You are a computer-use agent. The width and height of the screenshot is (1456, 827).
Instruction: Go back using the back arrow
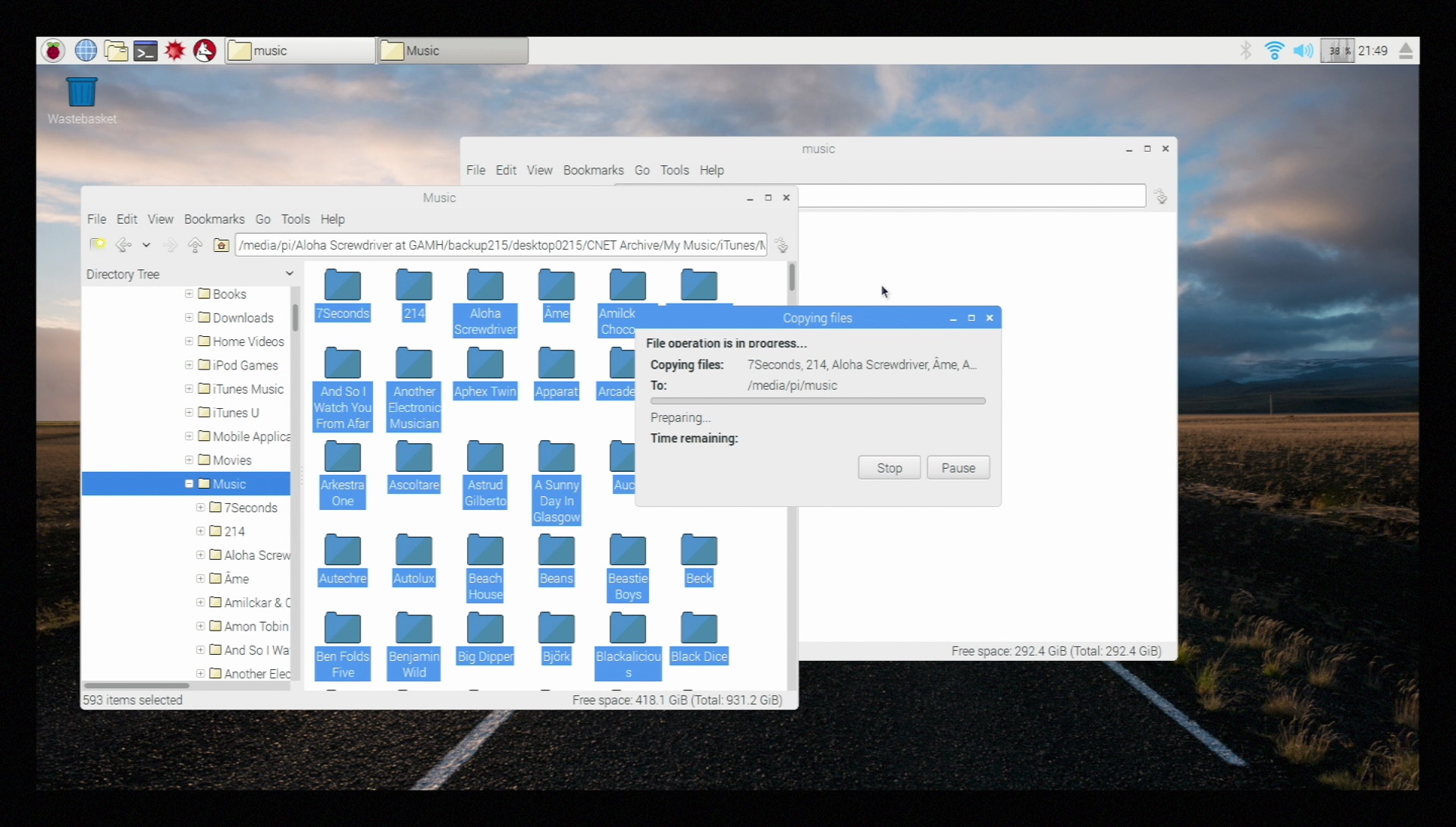122,244
